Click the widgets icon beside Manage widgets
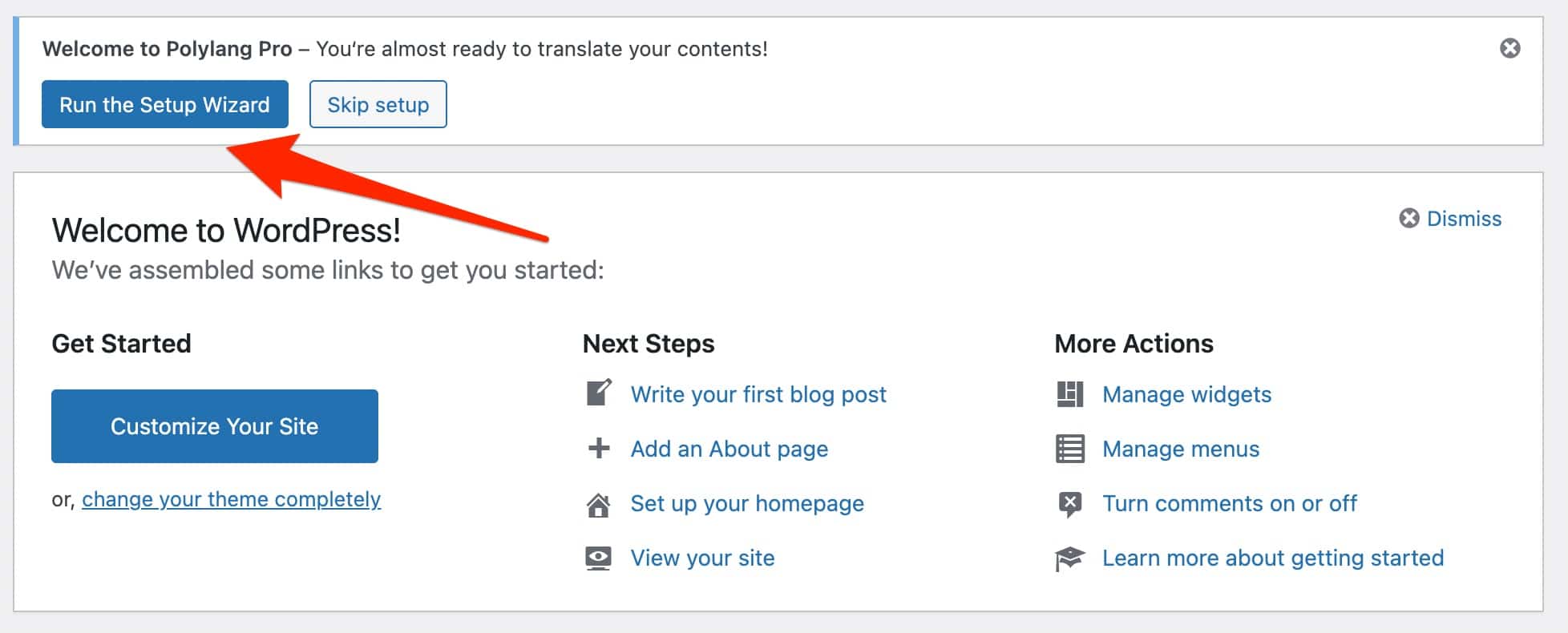Image resolution: width=1568 pixels, height=633 pixels. coord(1069,393)
